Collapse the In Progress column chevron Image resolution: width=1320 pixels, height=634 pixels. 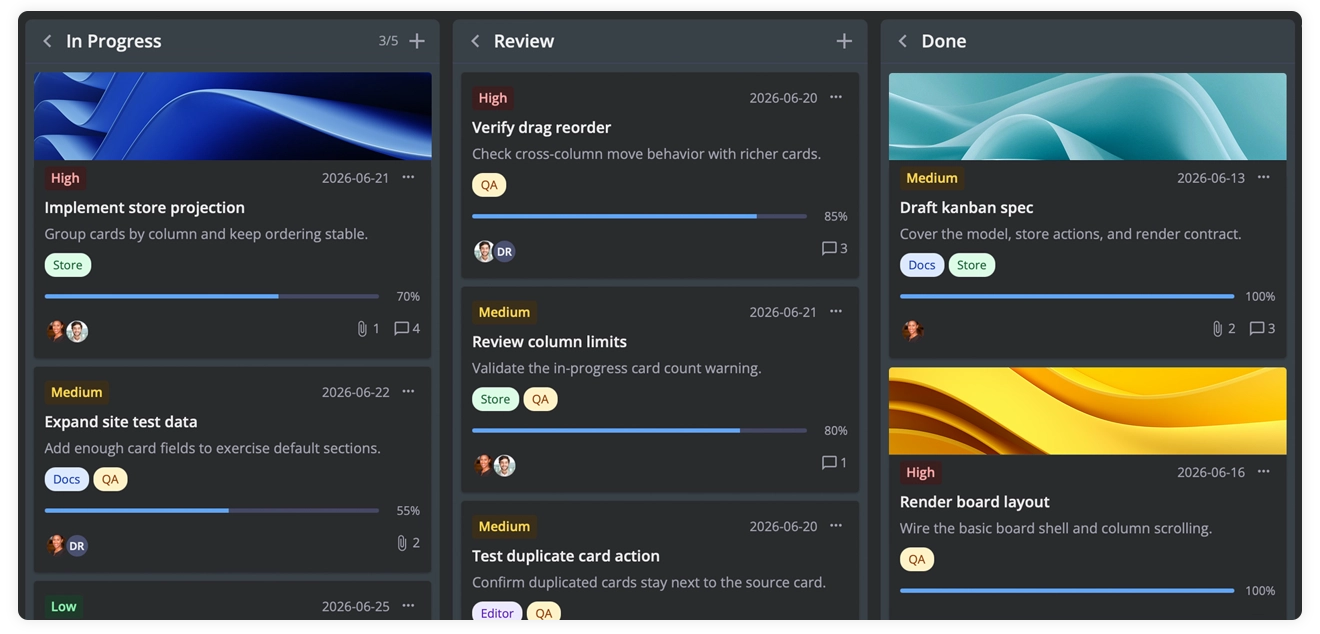point(47,41)
